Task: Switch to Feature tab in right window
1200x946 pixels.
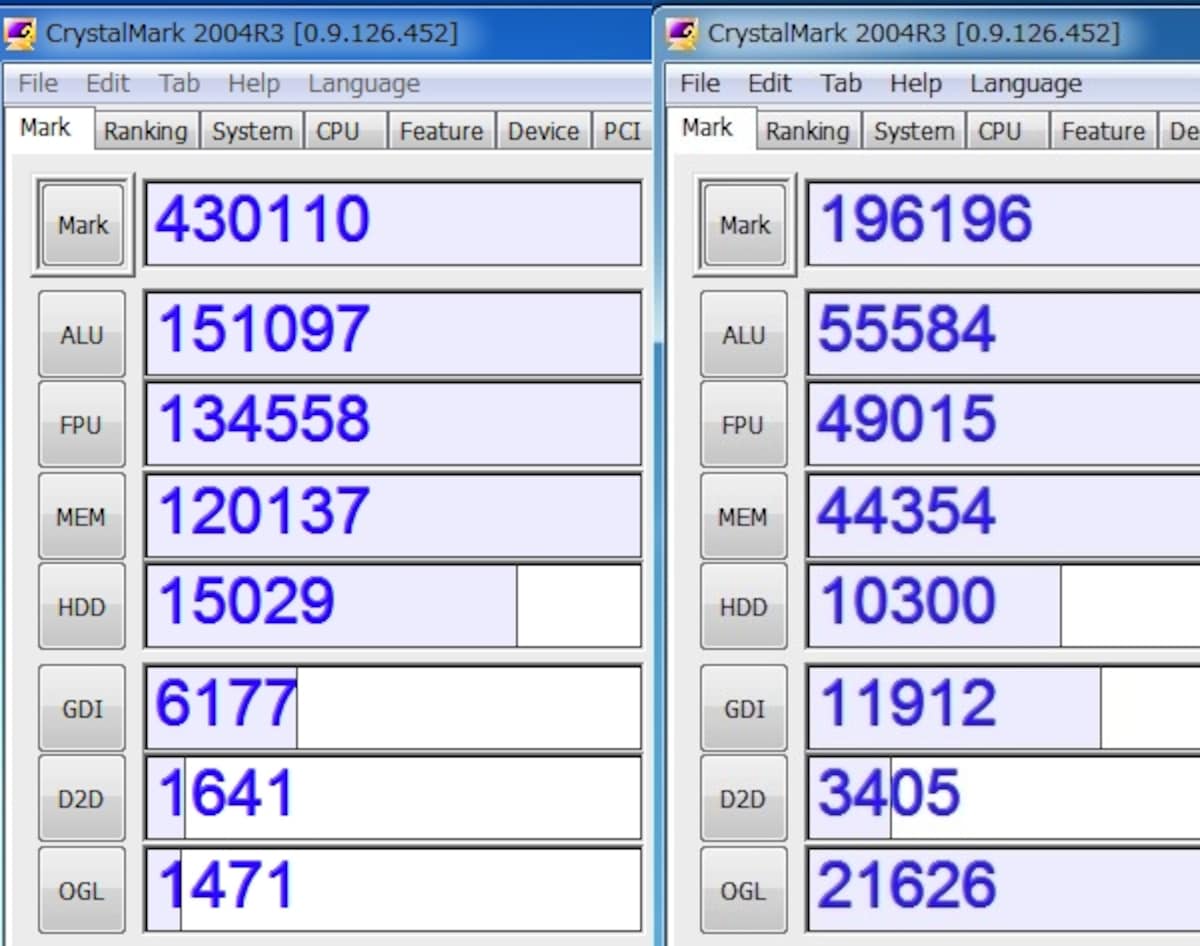Action: (x=1104, y=131)
